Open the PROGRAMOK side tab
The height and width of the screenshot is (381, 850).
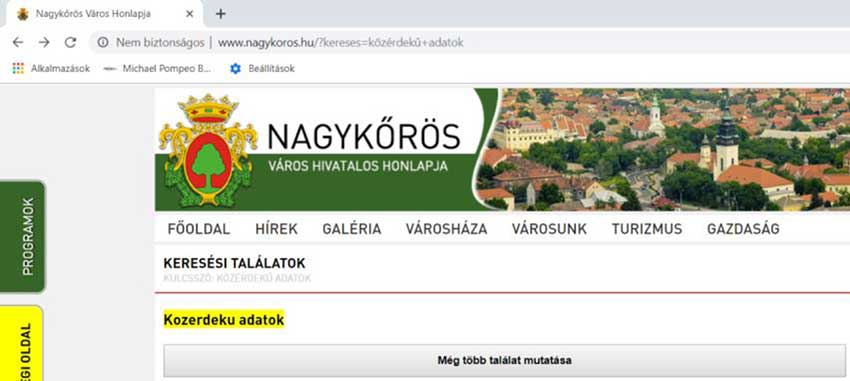click(x=23, y=236)
